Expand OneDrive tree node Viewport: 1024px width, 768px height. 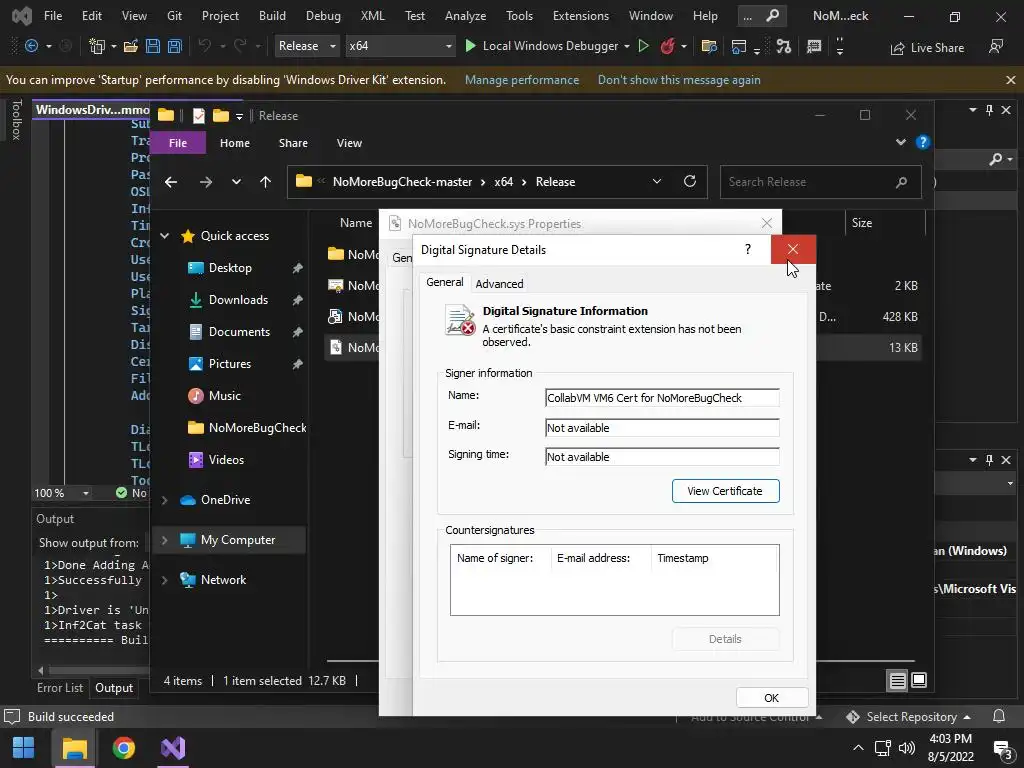point(165,500)
